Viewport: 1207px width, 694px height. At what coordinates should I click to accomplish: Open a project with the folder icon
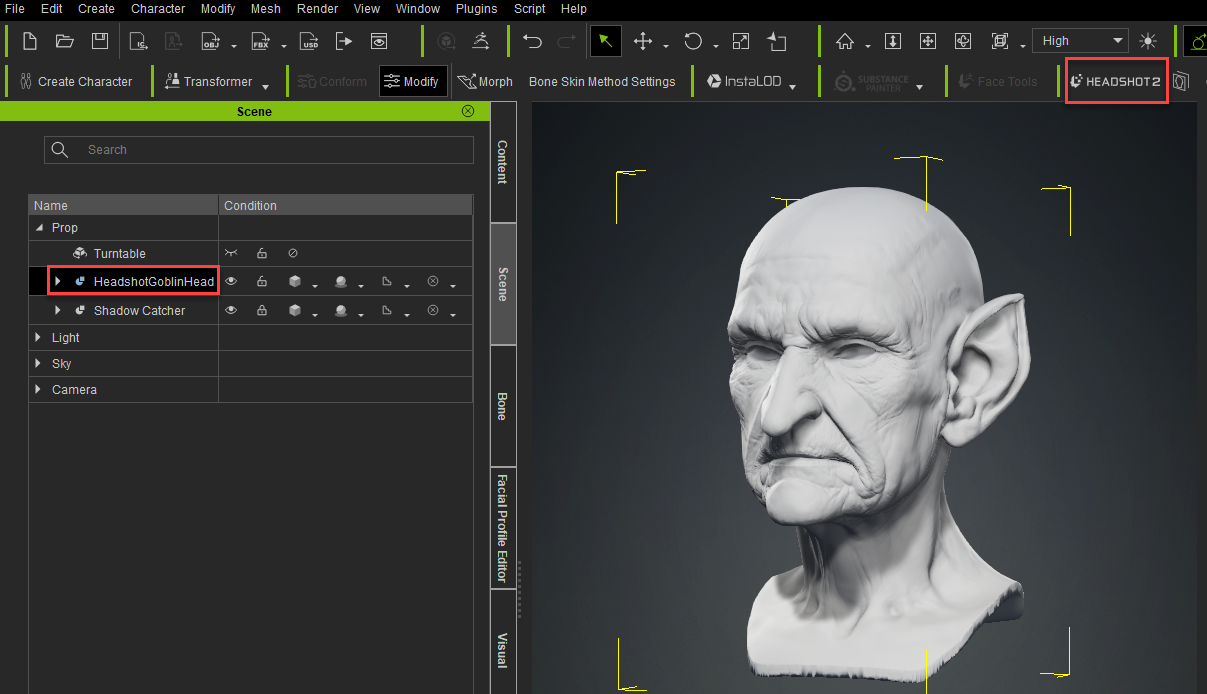pos(65,41)
